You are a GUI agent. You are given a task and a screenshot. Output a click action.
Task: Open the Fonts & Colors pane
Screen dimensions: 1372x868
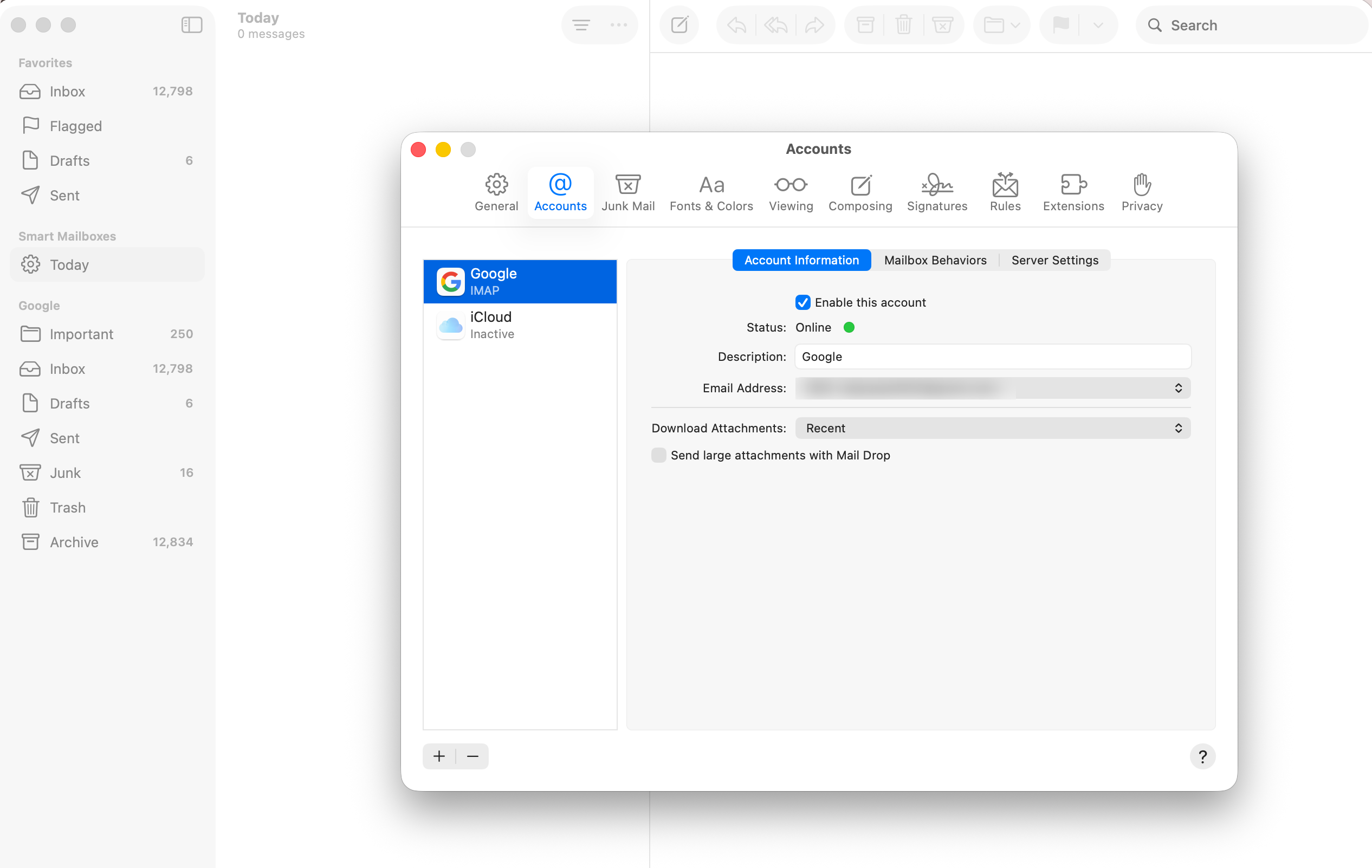click(x=711, y=192)
